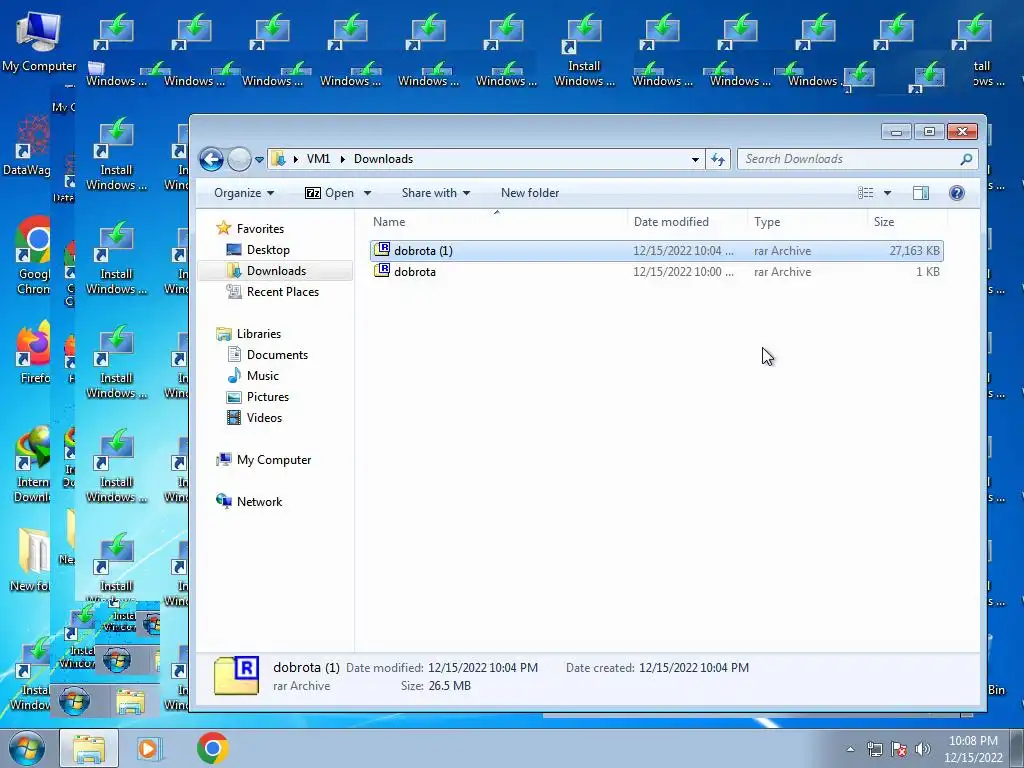The height and width of the screenshot is (768, 1024).
Task: Click the folder icon in address bar
Action: click(278, 159)
